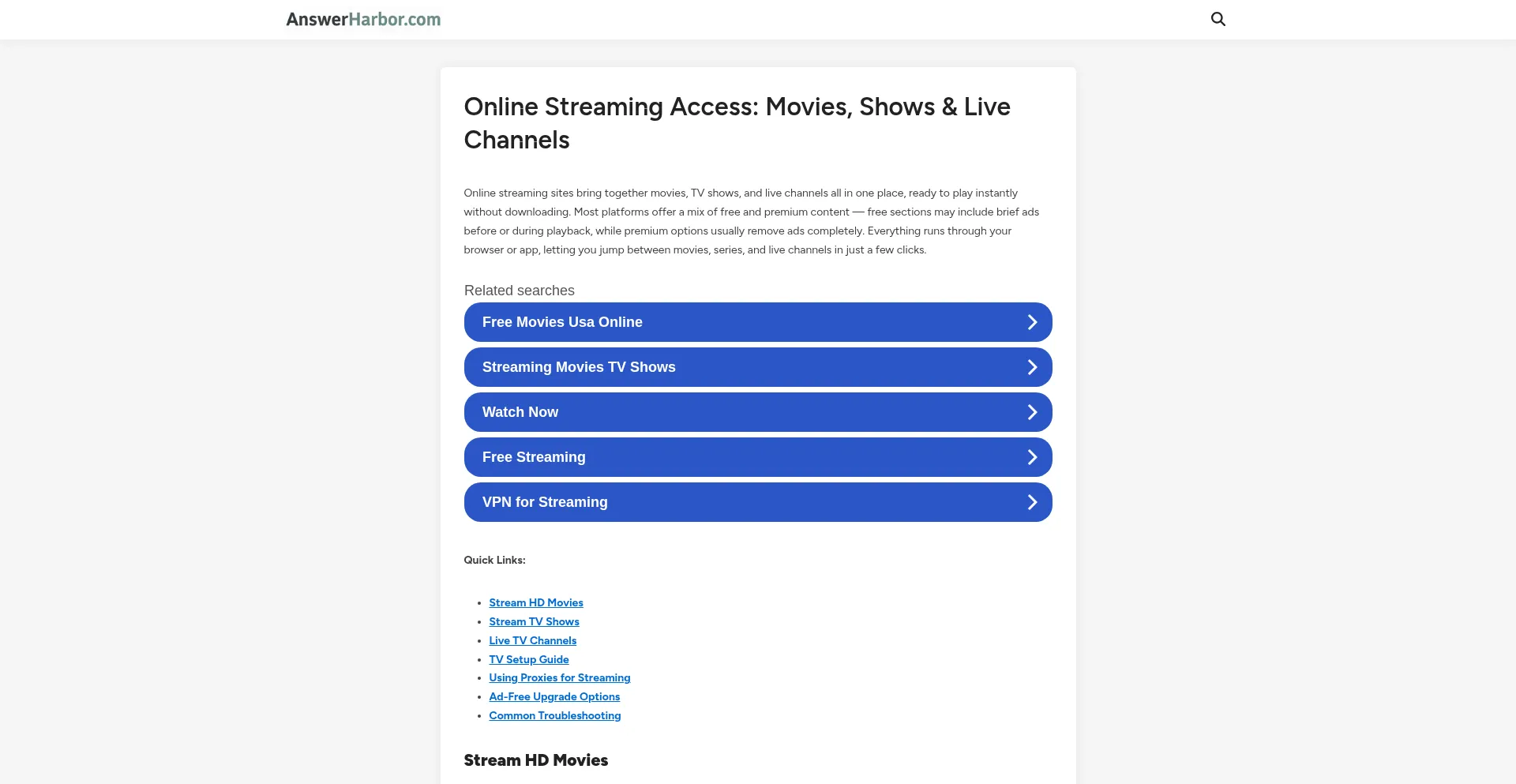Open VPN for Streaming search
Screen dimensions: 1516x784
tap(545, 502)
